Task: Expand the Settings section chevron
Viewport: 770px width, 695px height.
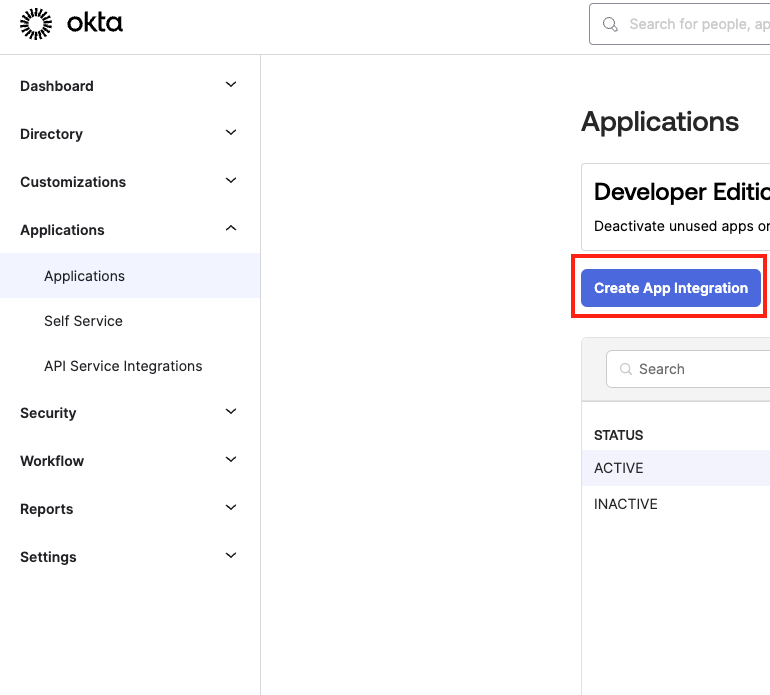Action: click(231, 556)
